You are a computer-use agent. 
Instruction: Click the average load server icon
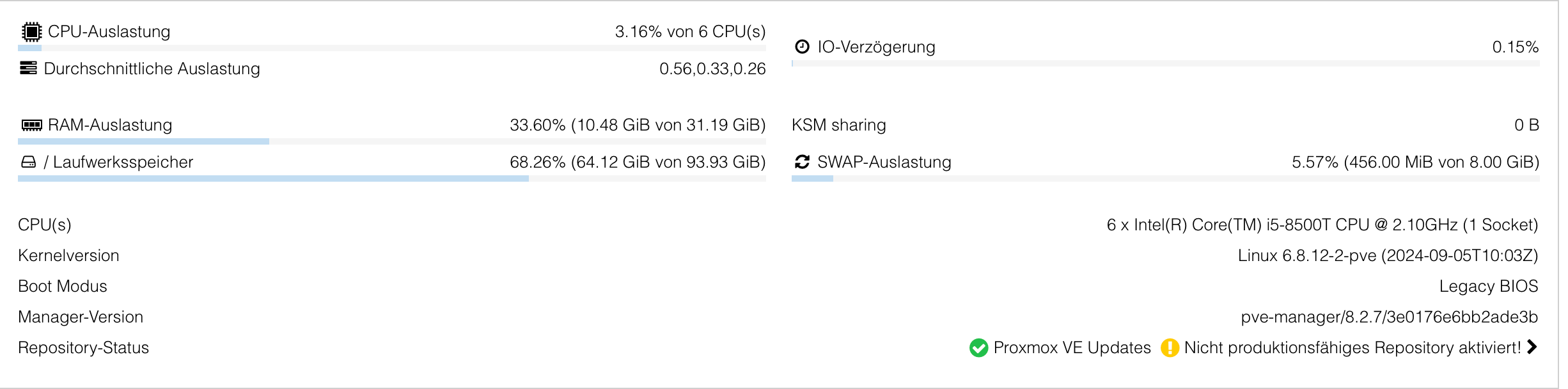coord(28,68)
